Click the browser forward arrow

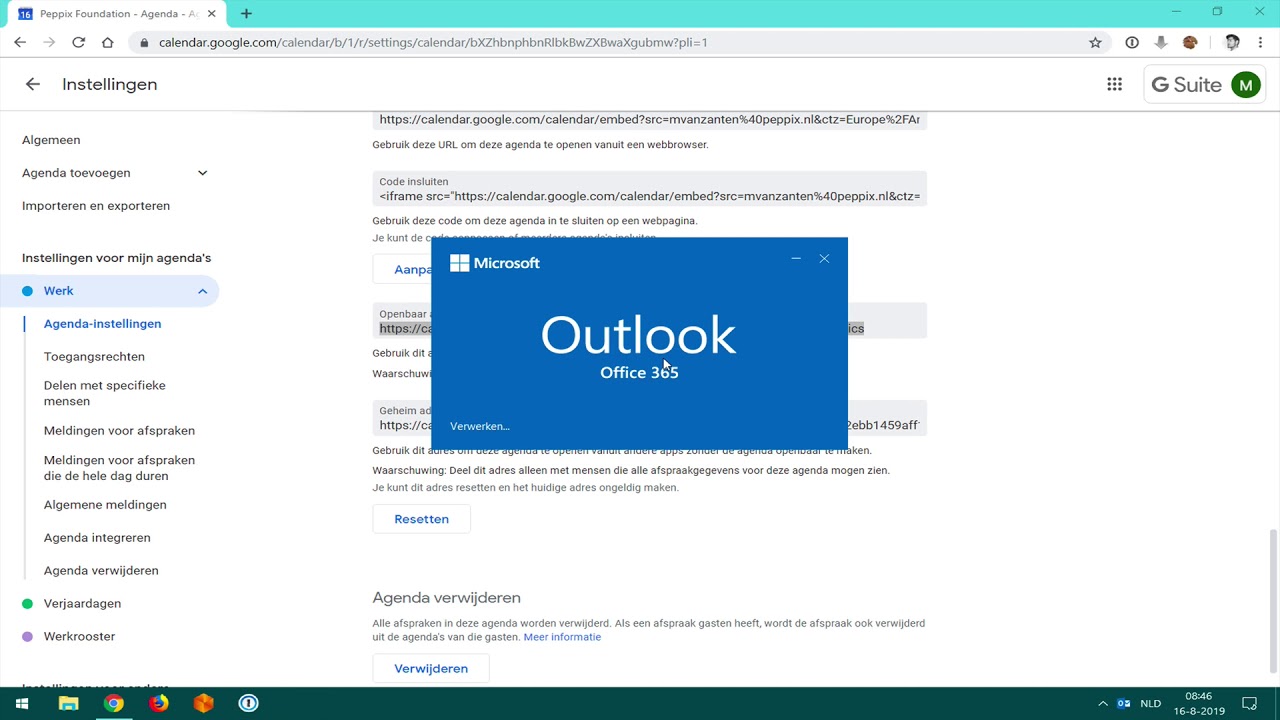[49, 42]
